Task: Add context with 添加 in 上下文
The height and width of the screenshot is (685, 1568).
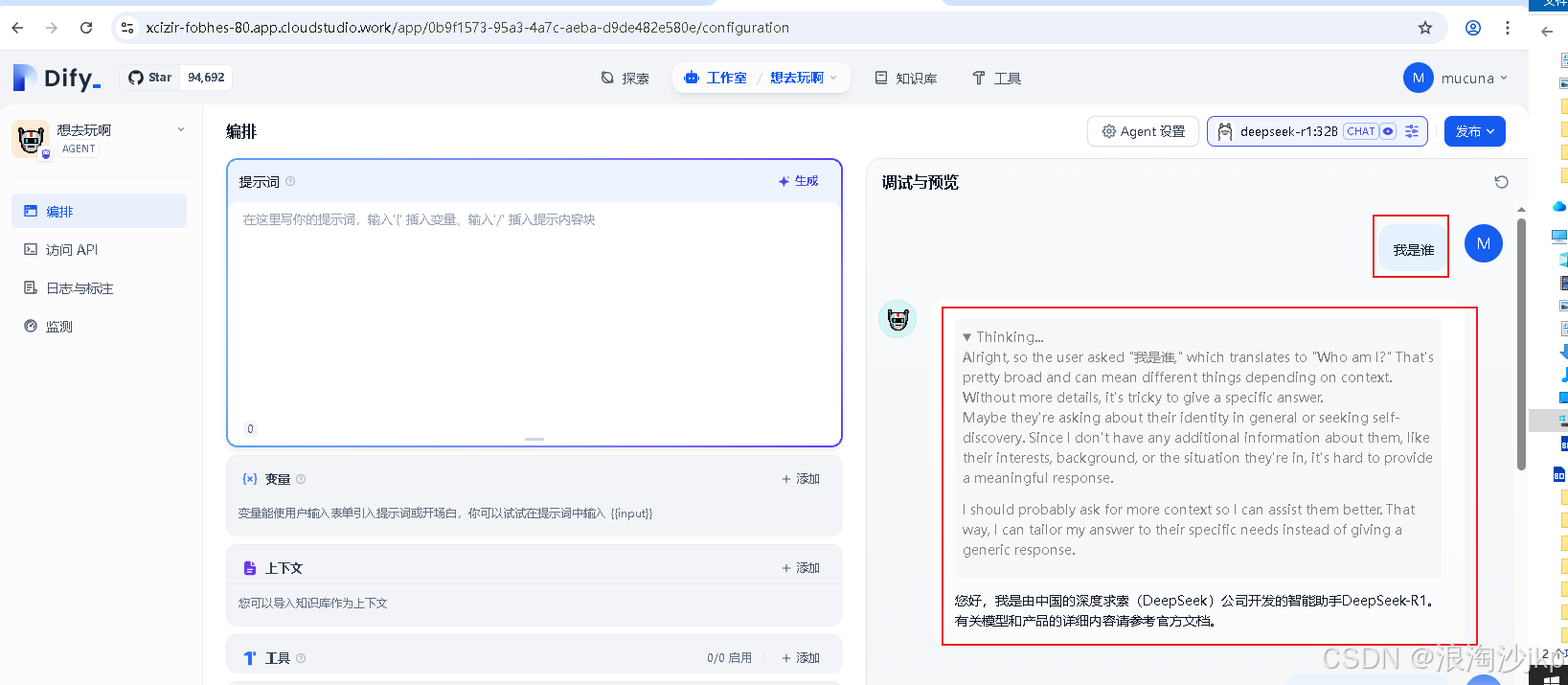Action: 801,568
